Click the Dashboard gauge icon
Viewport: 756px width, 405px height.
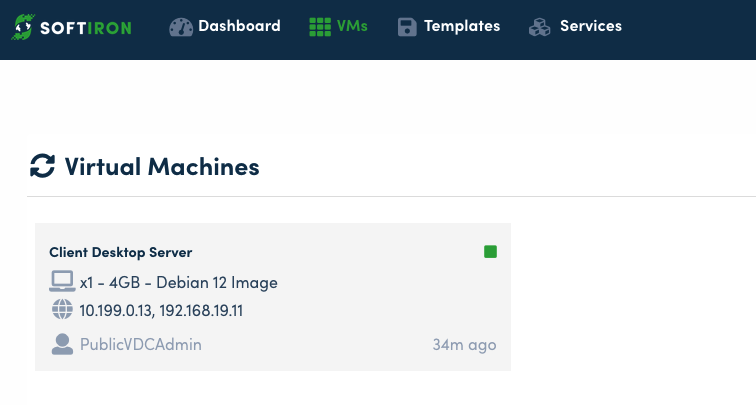click(180, 27)
